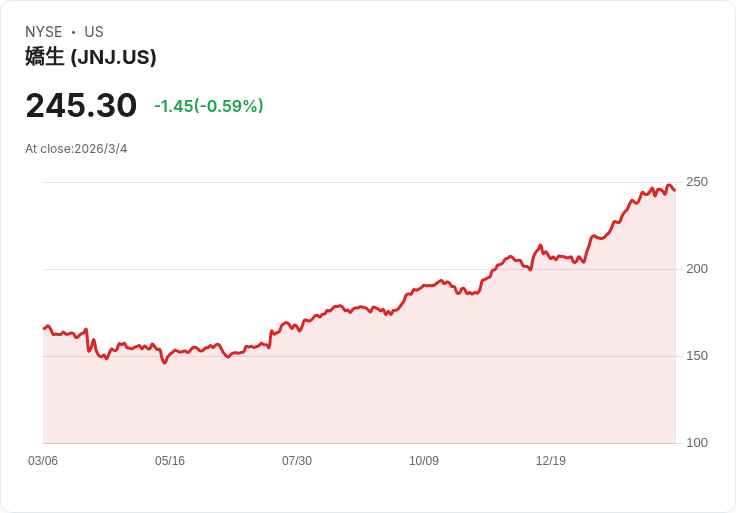Click the current price 245.30
736x513 pixels.
[x=81, y=106]
